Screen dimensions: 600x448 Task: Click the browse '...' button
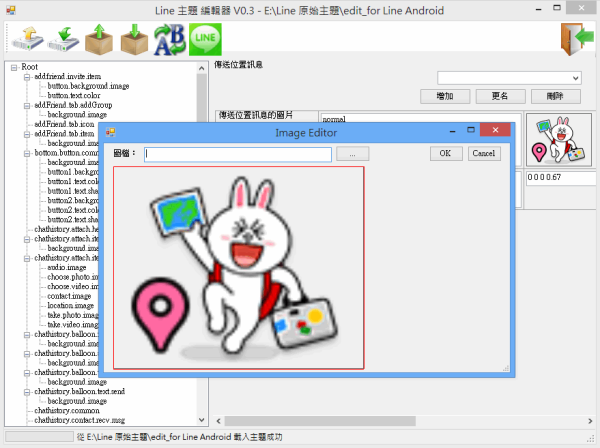coord(352,154)
